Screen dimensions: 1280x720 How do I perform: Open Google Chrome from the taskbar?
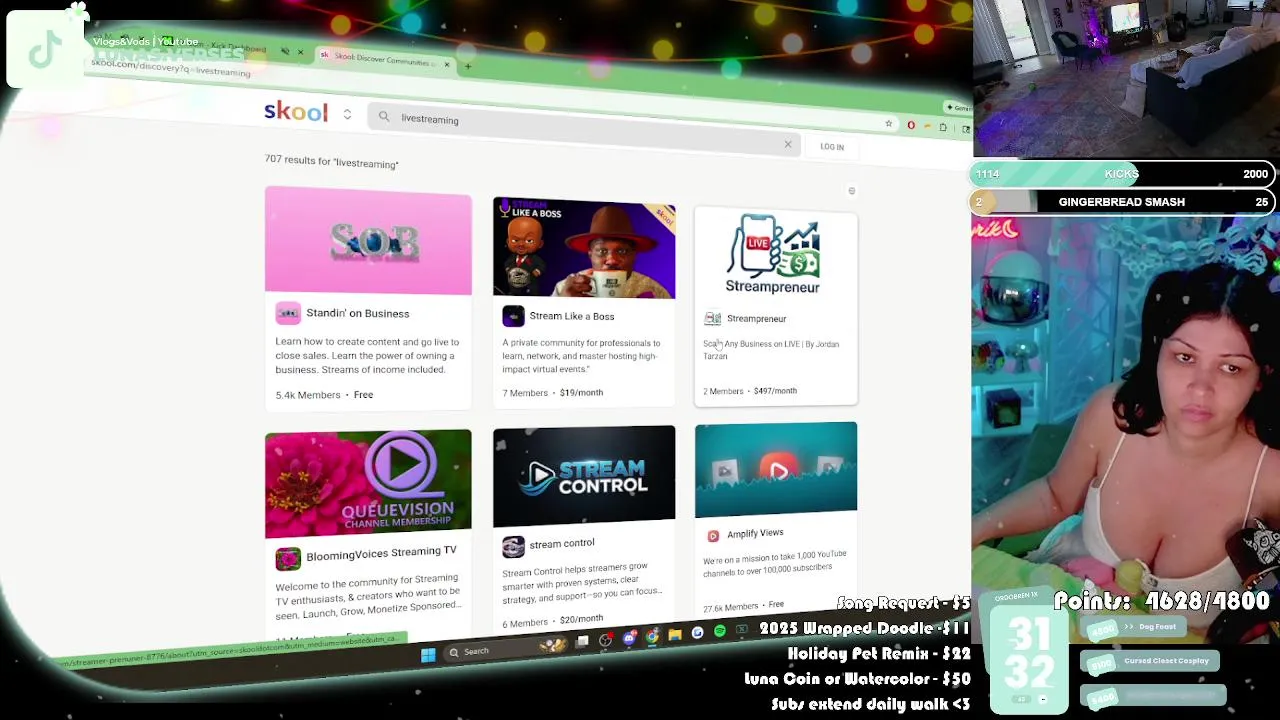coord(652,636)
